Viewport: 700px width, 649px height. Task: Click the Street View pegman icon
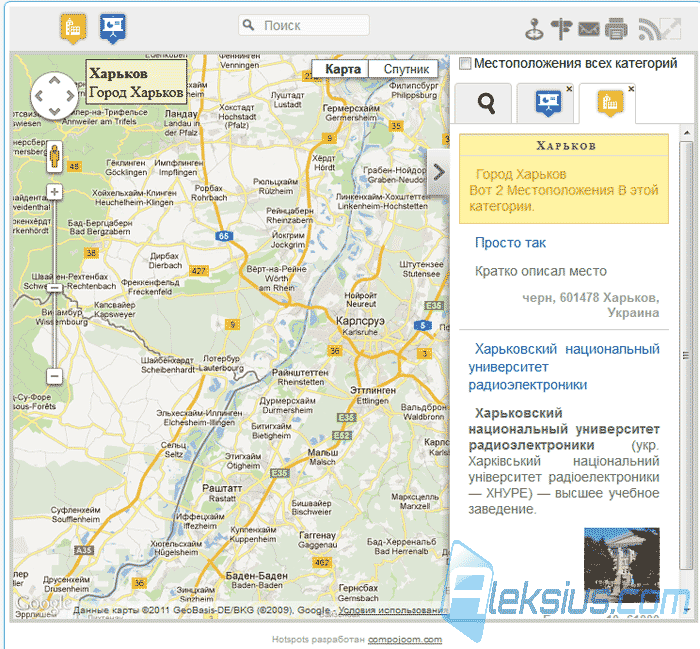(x=54, y=157)
